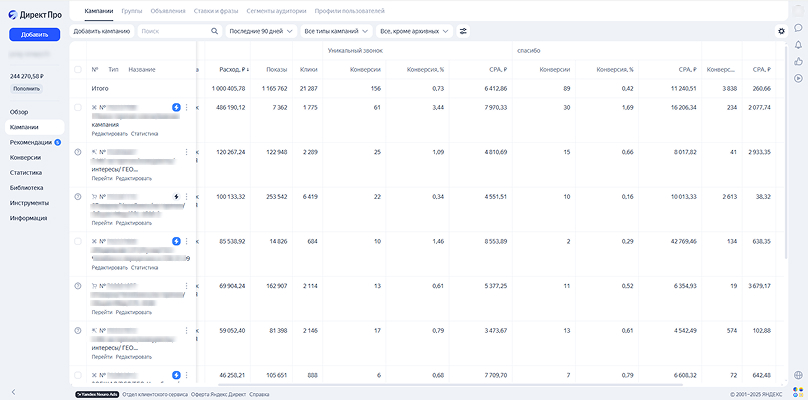Open the language globe icon
808x400 pixels.
pyautogui.click(x=798, y=375)
